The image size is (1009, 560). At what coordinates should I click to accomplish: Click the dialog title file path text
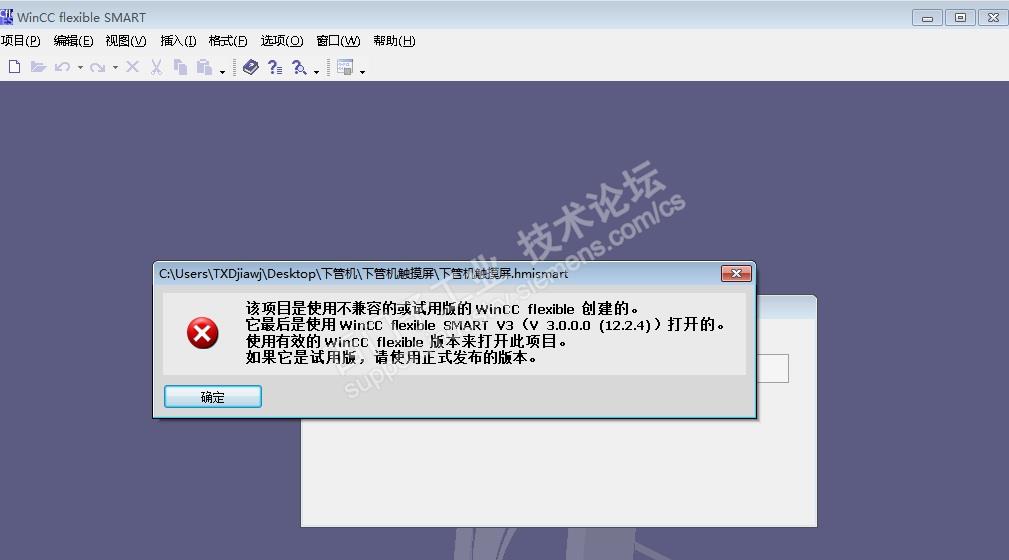coord(364,274)
